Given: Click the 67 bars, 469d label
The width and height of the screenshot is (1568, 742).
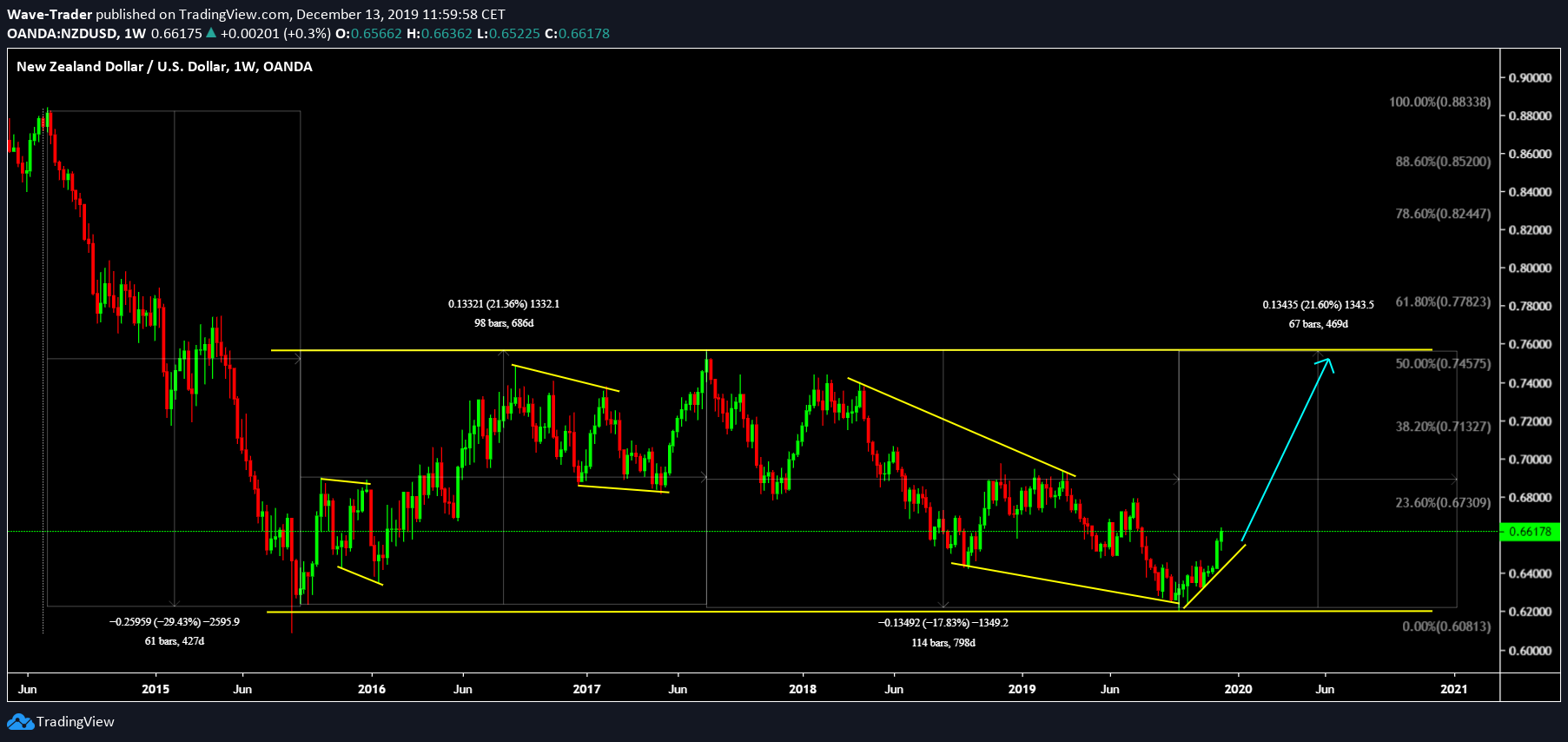Looking at the screenshot, I should point(1318,324).
